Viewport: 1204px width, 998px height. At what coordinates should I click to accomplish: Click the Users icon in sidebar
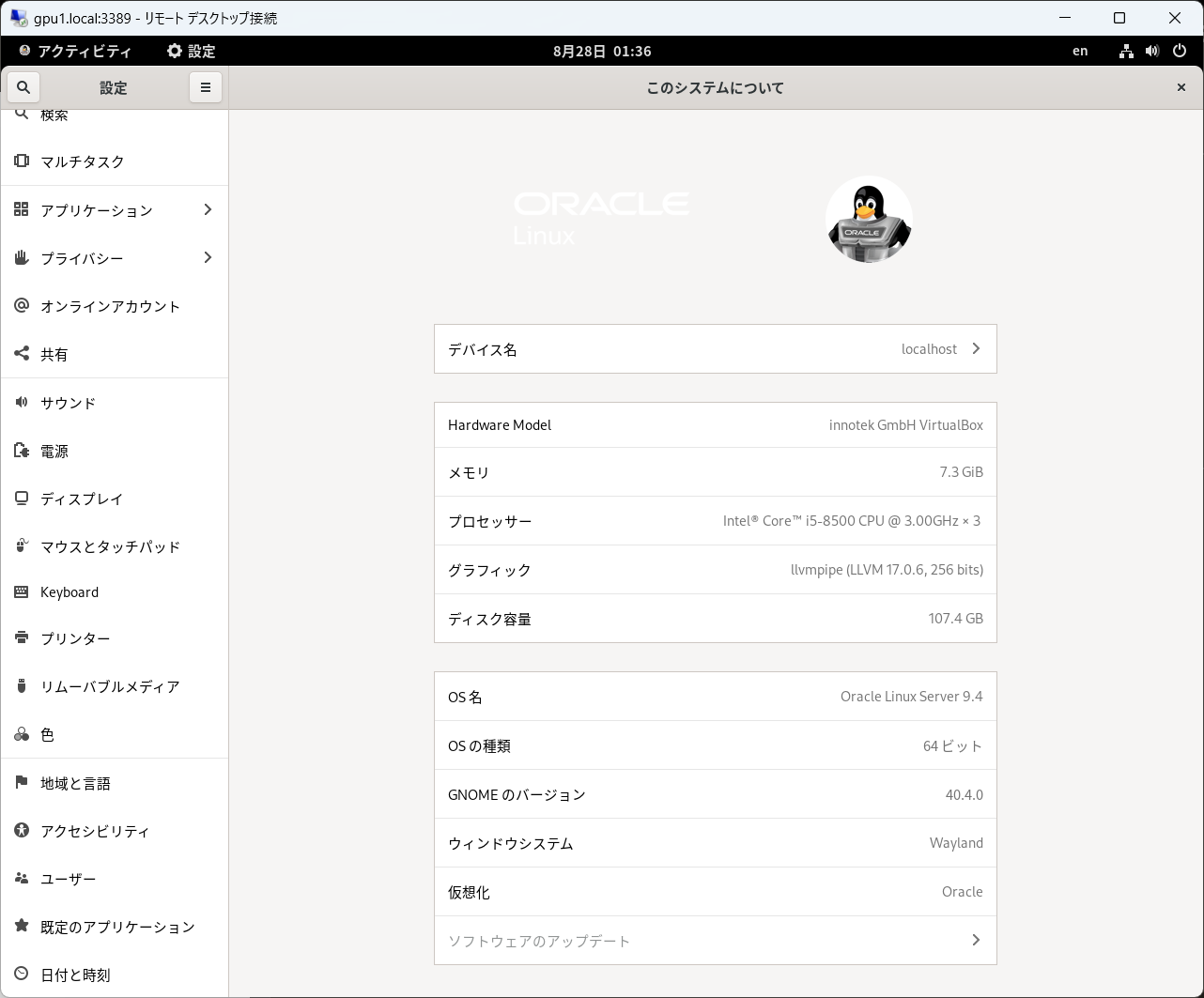tap(22, 879)
